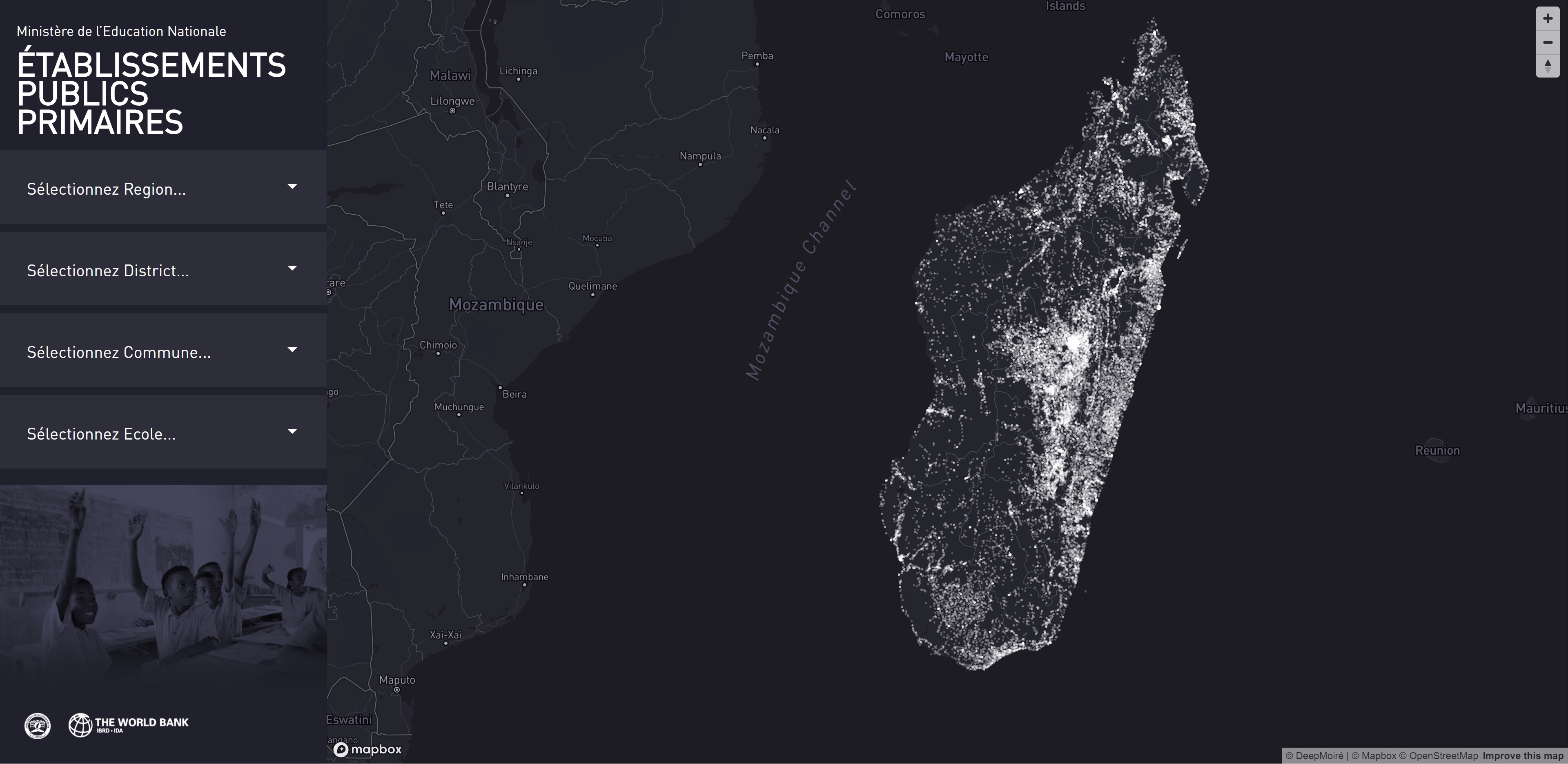Click the Reunion island label

pos(1437,451)
